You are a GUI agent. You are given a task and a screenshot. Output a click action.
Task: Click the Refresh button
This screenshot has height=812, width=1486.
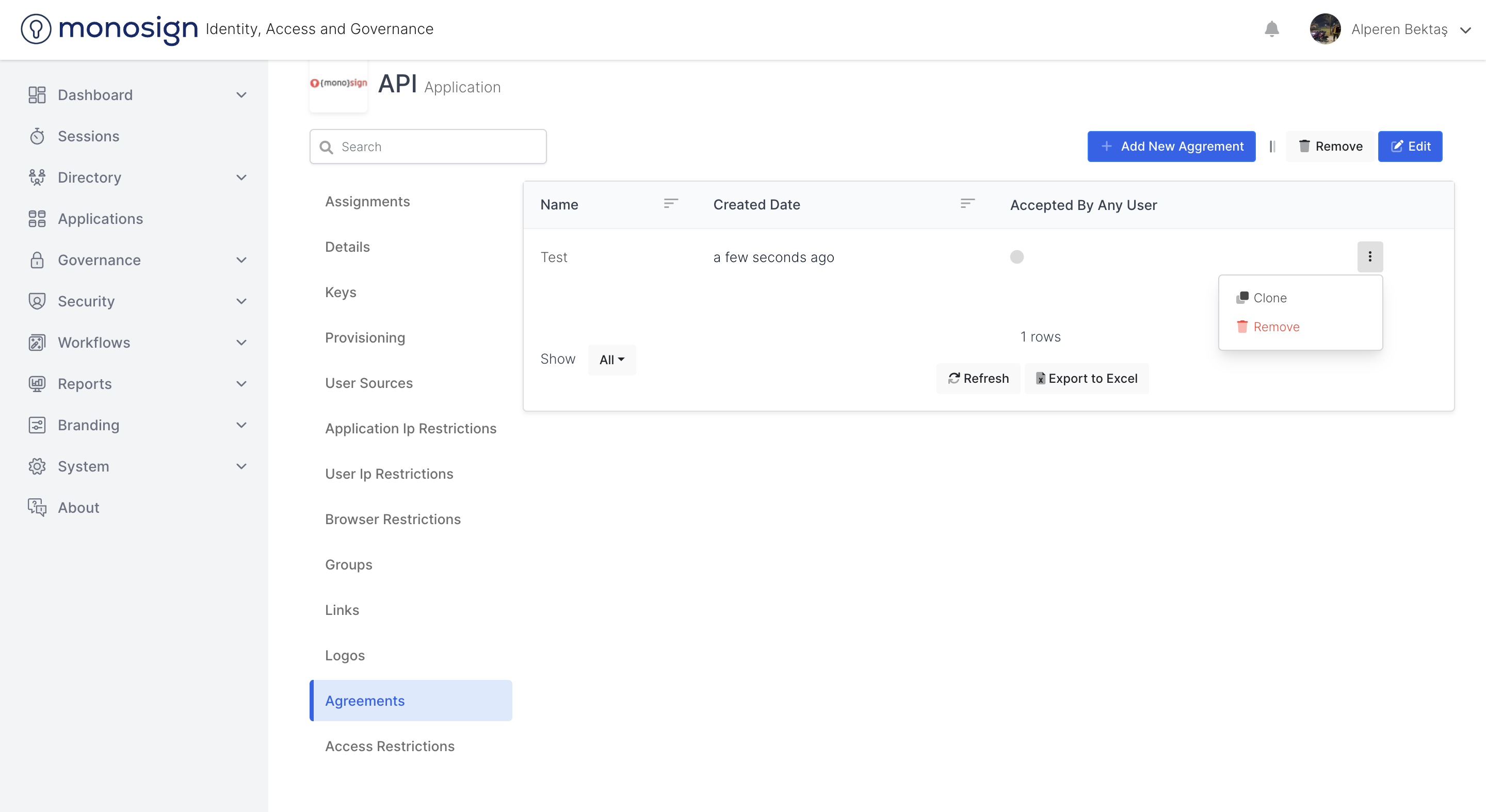[978, 378]
